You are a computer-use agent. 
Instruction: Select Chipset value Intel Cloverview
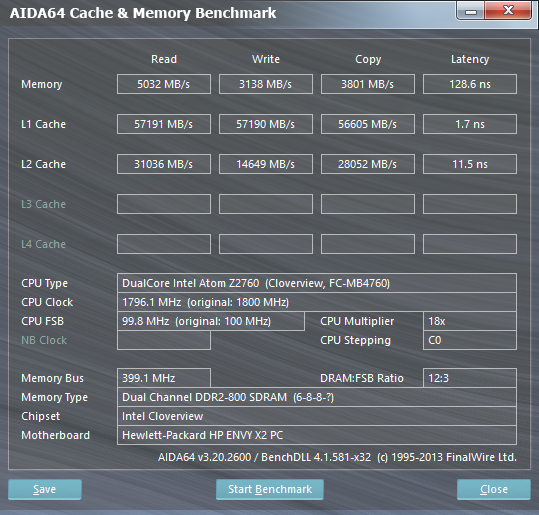coord(317,416)
